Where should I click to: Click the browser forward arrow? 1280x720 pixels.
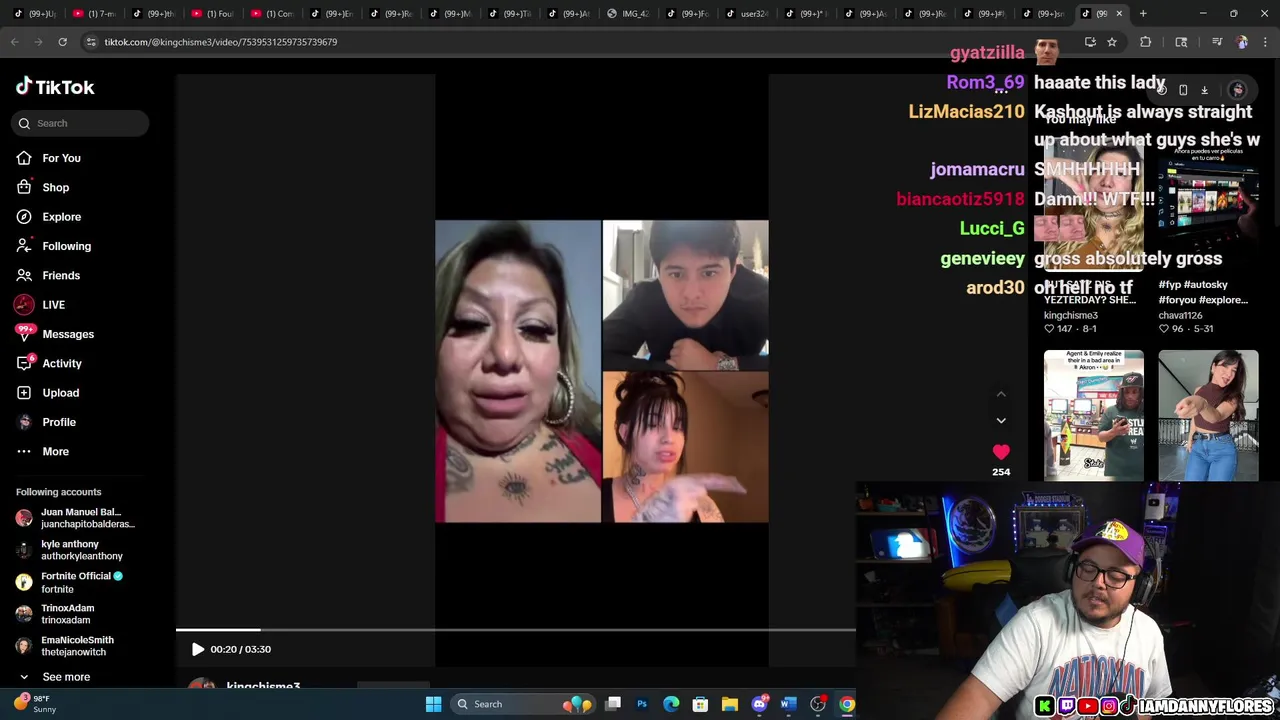coord(38,42)
